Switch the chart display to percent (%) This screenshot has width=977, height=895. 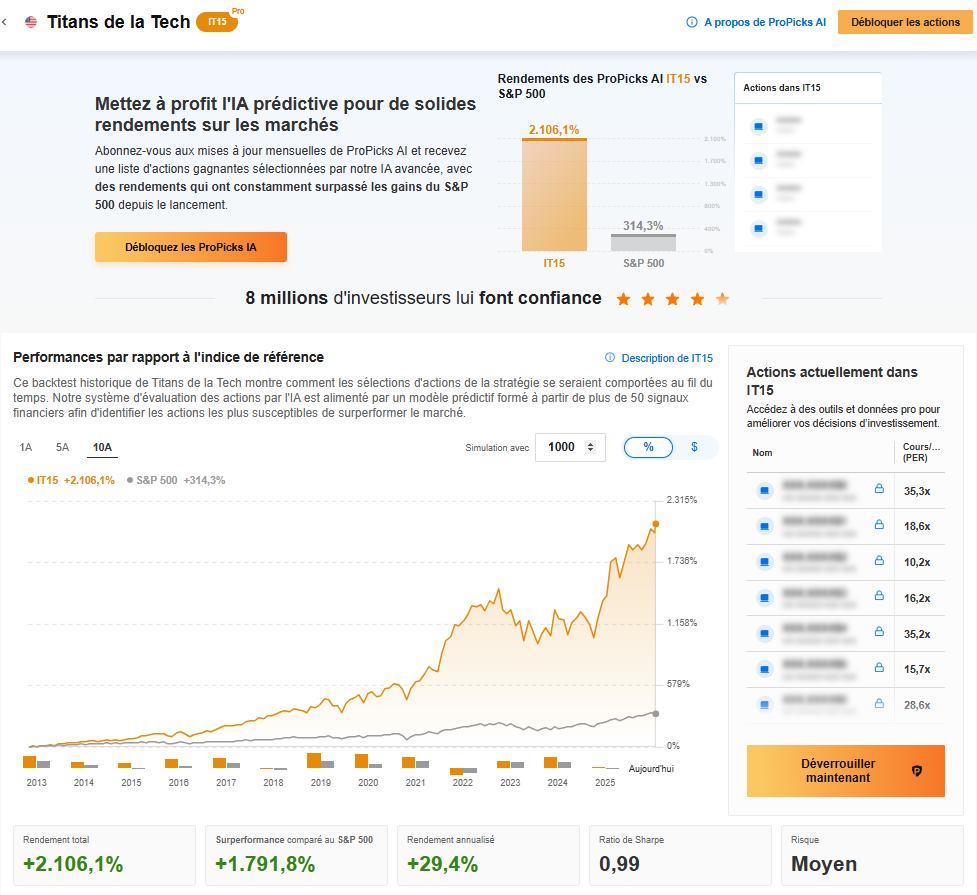(648, 447)
